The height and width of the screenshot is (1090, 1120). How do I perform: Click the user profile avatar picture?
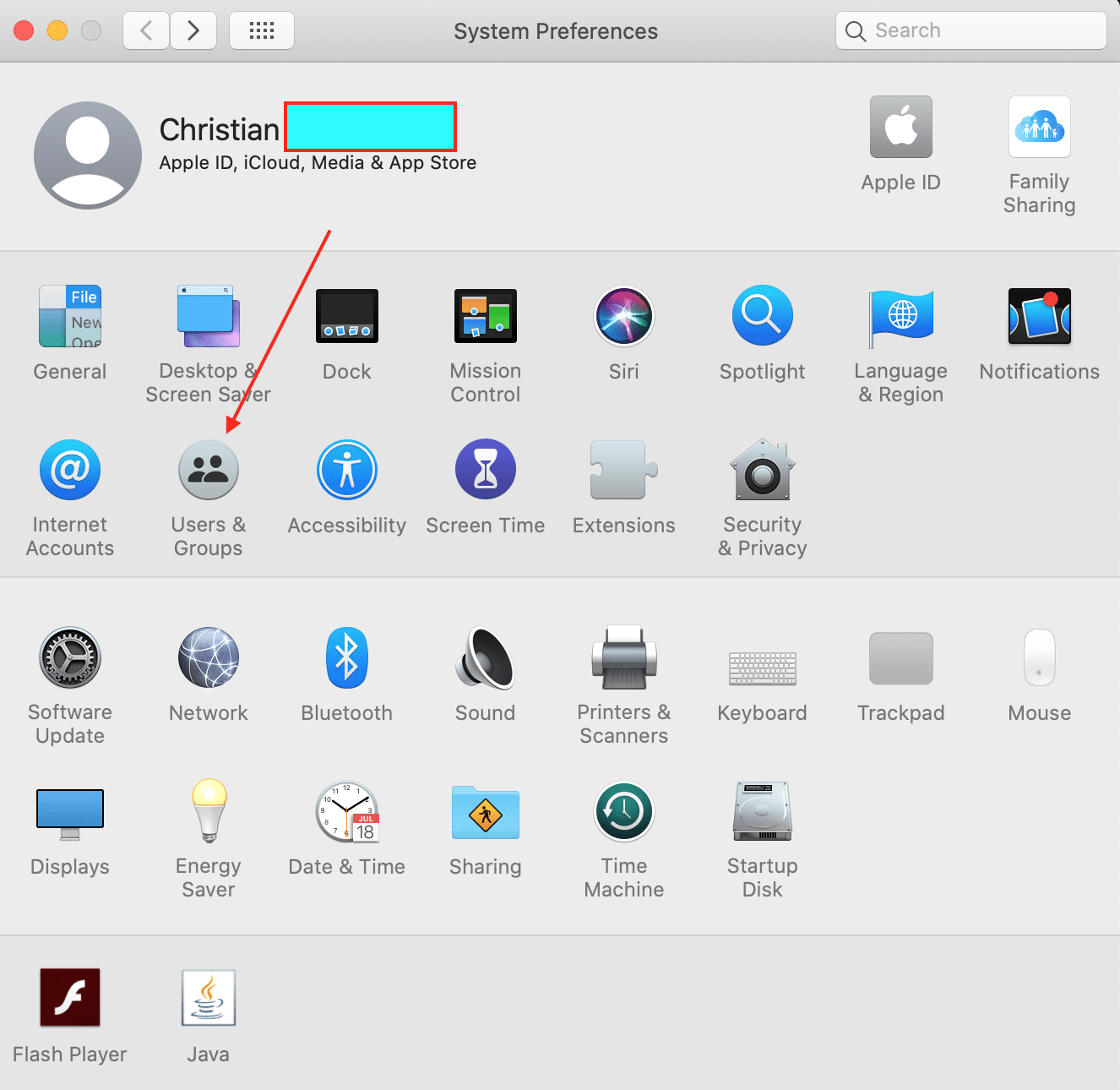[x=88, y=155]
